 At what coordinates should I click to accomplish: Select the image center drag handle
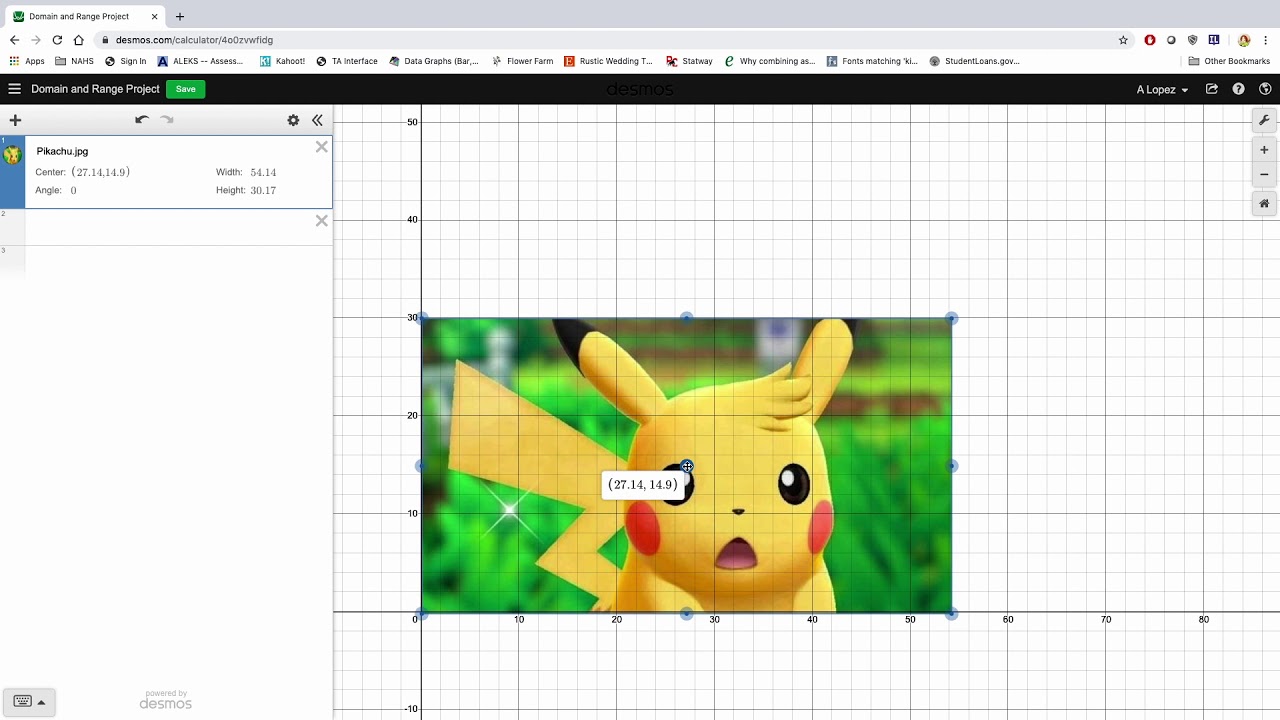coord(687,467)
